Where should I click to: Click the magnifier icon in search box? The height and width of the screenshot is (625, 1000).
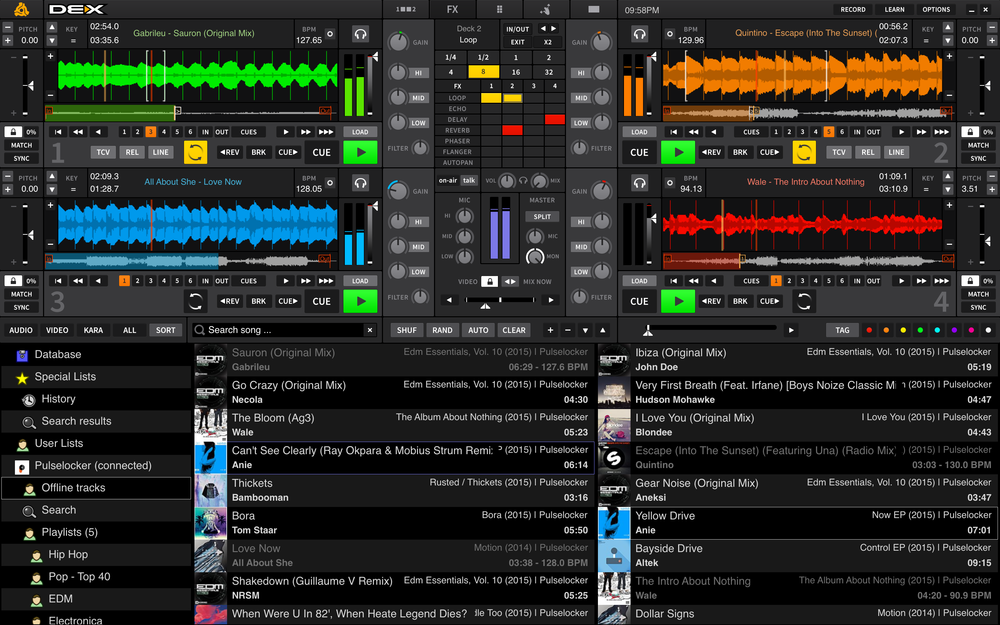coord(200,330)
